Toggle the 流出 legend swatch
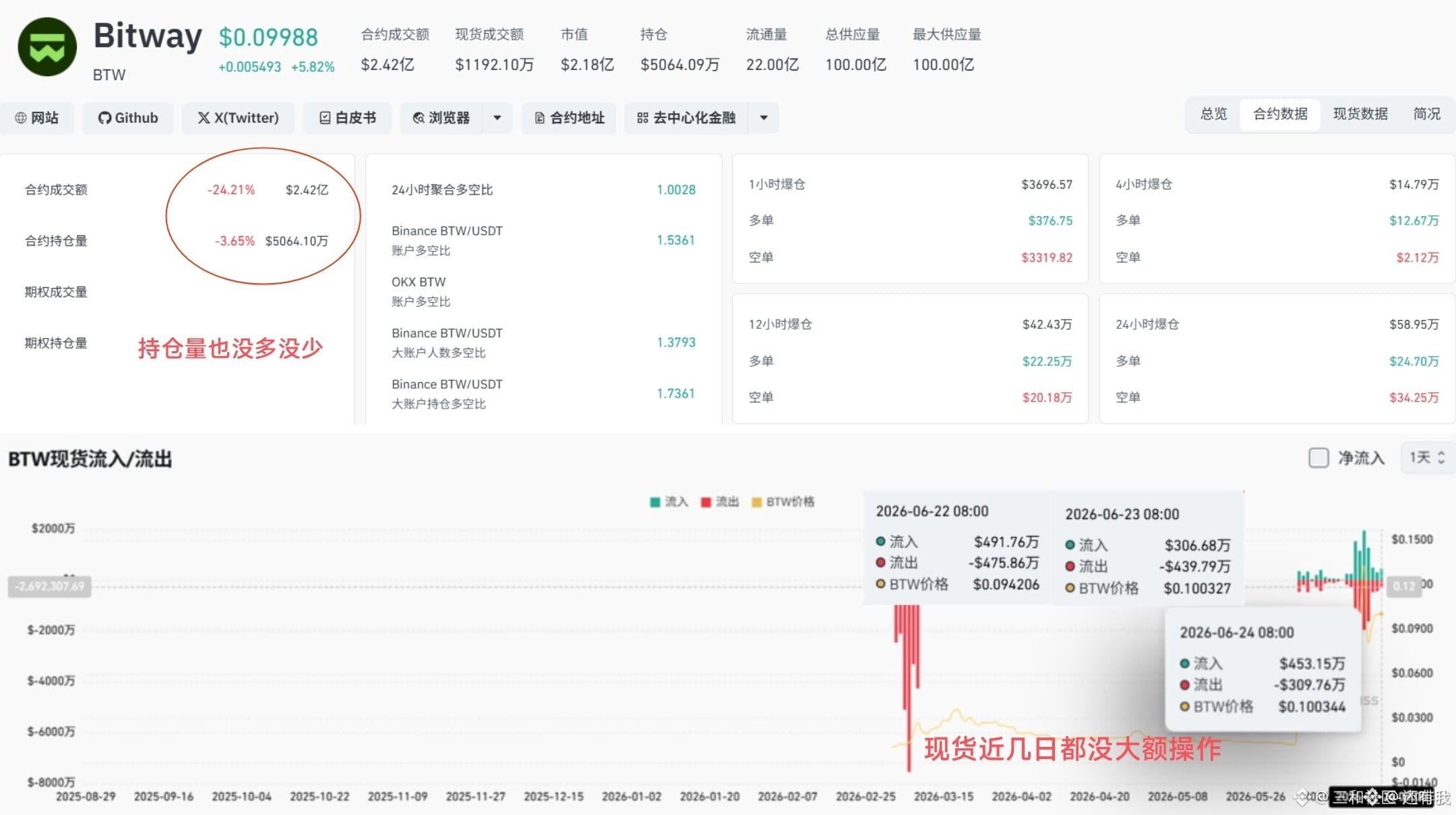 tap(706, 502)
